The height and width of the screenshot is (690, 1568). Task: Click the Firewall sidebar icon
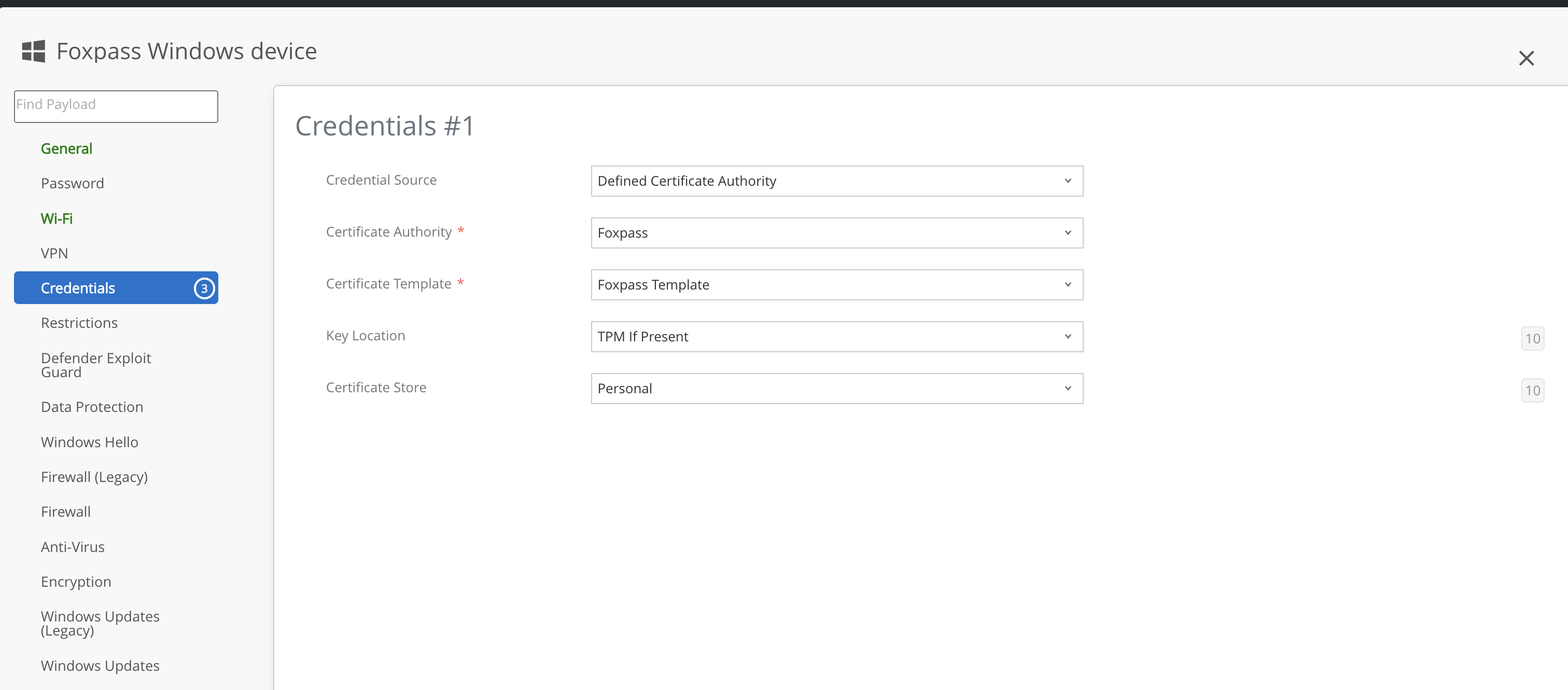[65, 511]
